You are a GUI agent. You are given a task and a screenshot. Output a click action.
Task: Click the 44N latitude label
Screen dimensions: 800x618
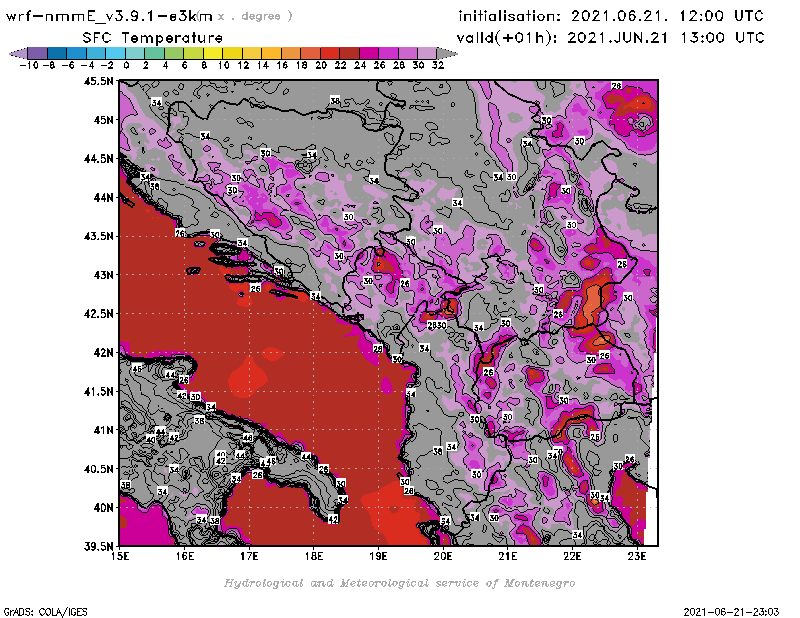tap(103, 197)
